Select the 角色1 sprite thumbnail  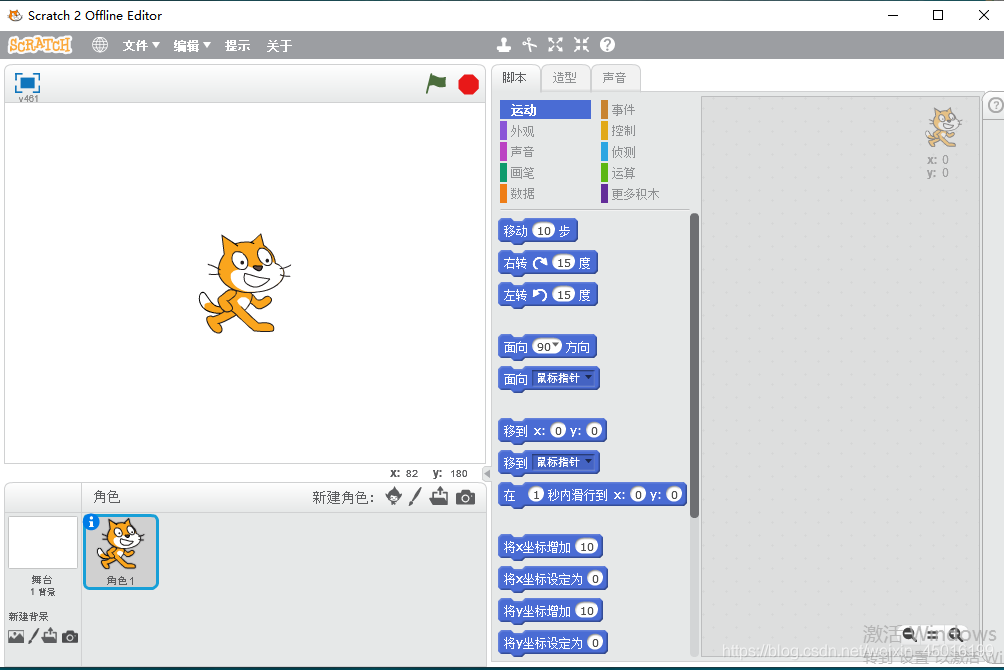(121, 552)
